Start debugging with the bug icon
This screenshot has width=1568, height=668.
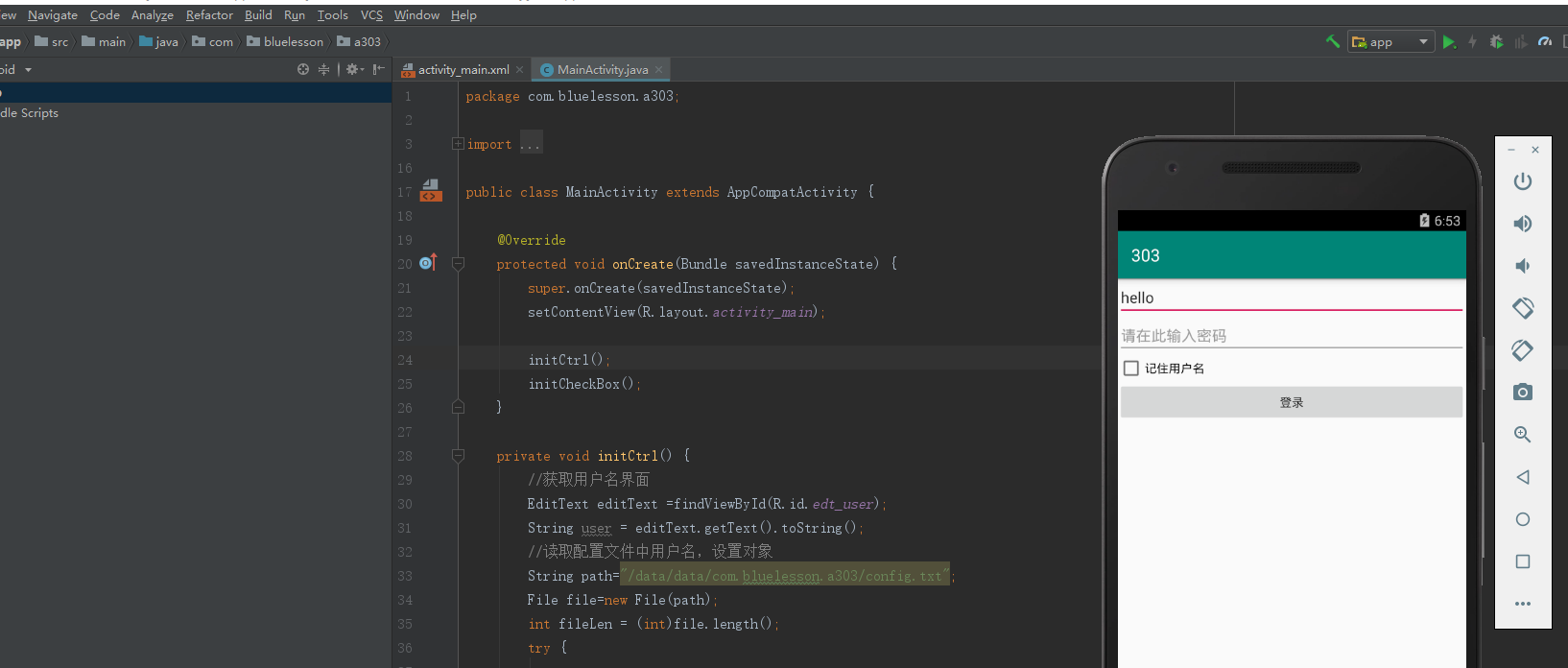1496,42
